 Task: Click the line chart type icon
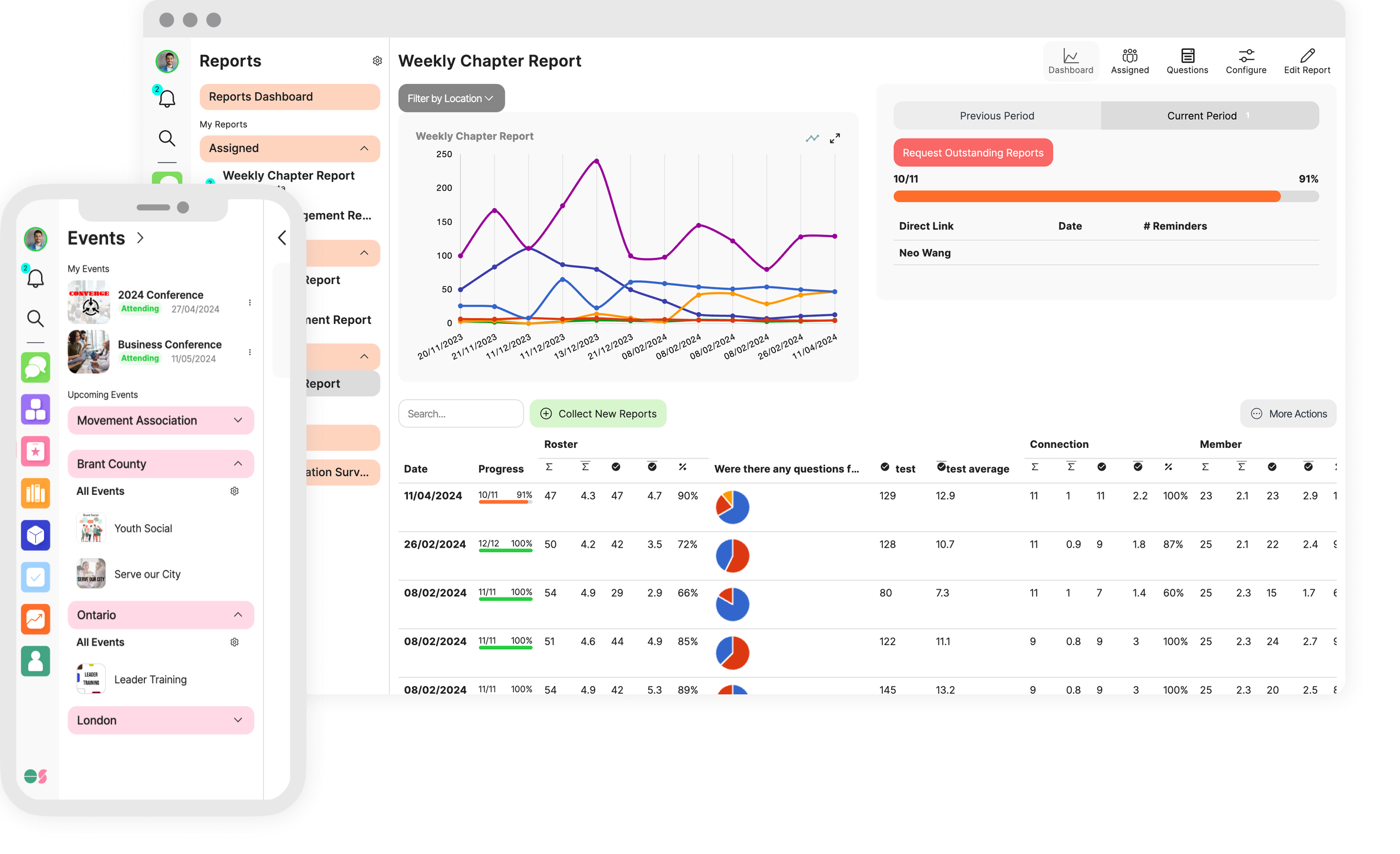(812, 139)
